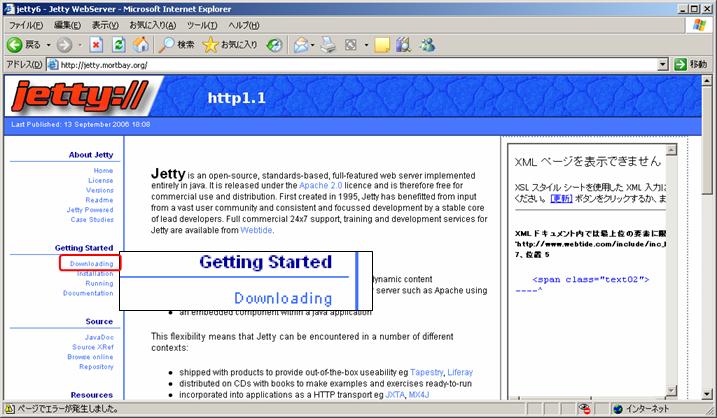The image size is (717, 418).
Task: Refresh the page with the green arrows icon
Action: tap(118, 44)
